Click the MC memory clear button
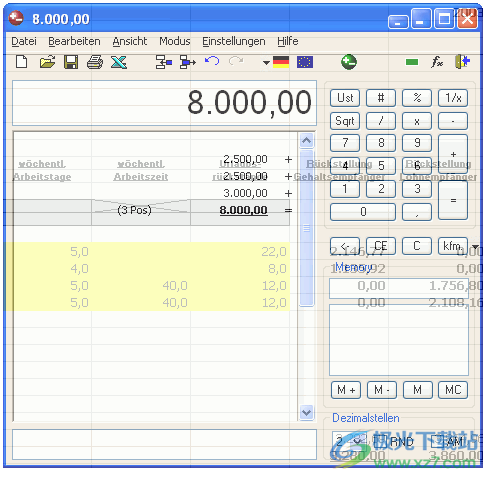489x479 pixels. [453, 390]
